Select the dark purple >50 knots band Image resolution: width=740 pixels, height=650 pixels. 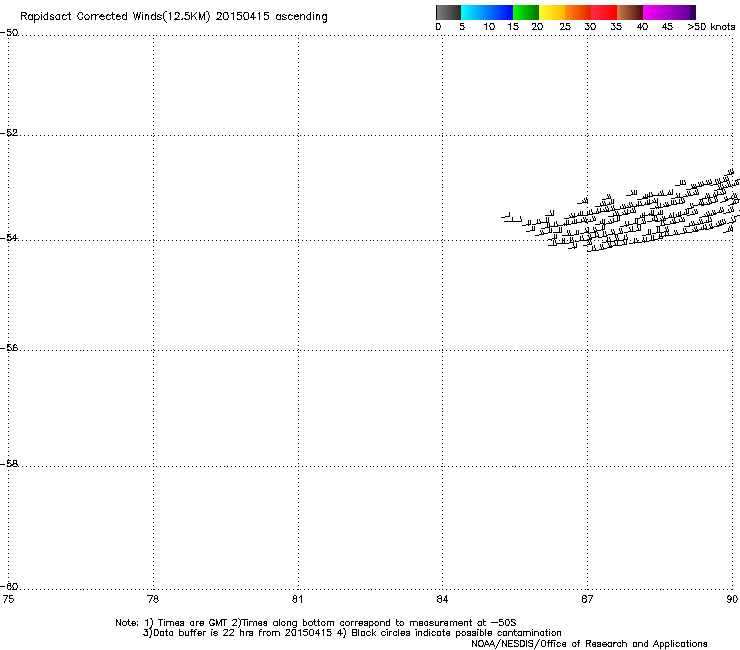click(693, 12)
